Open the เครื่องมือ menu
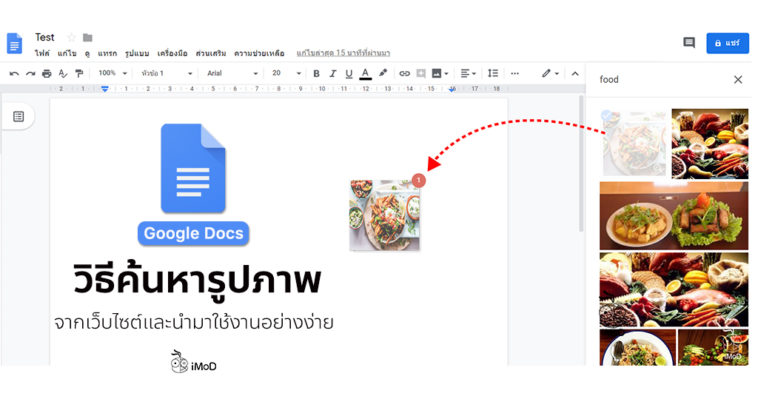 pos(172,53)
